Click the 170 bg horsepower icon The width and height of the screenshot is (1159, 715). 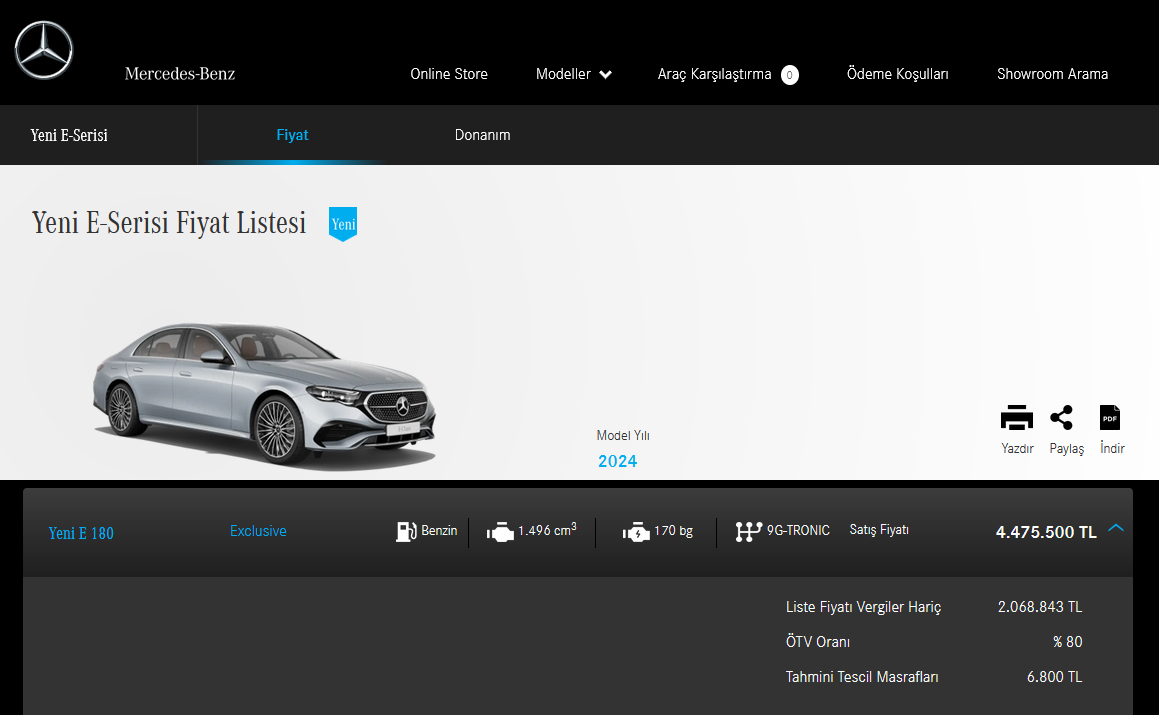[635, 532]
